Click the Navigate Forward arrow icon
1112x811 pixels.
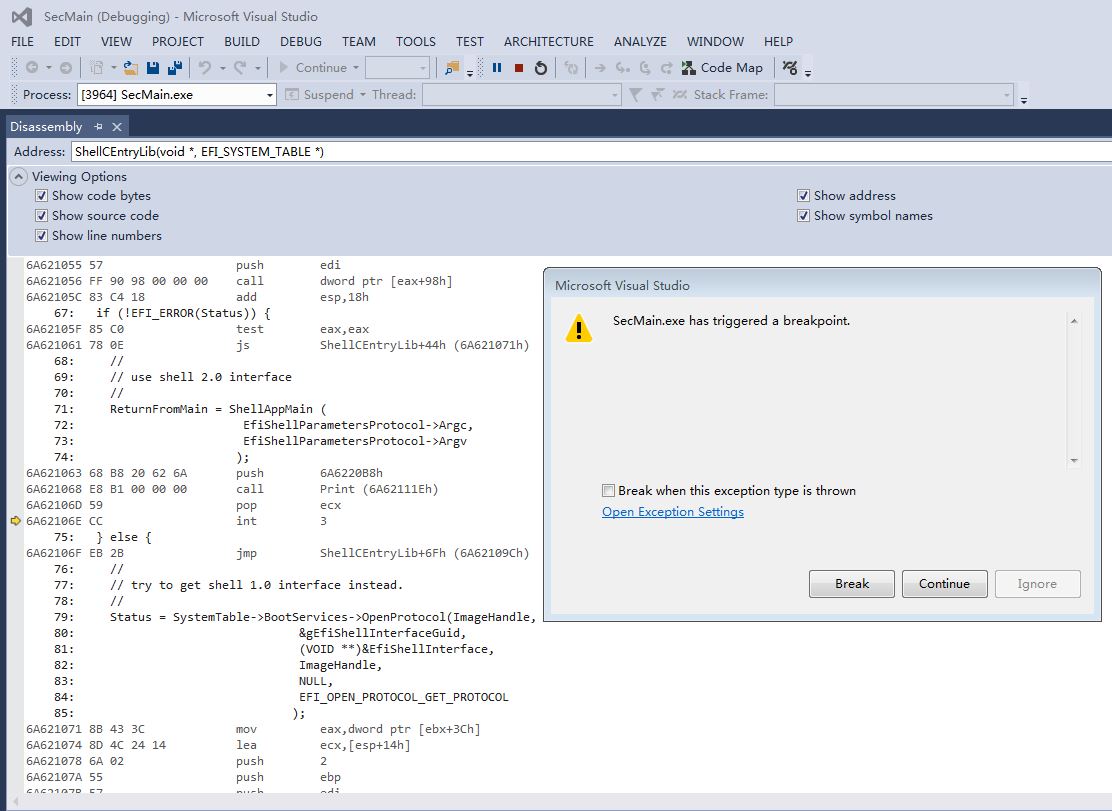[65, 67]
